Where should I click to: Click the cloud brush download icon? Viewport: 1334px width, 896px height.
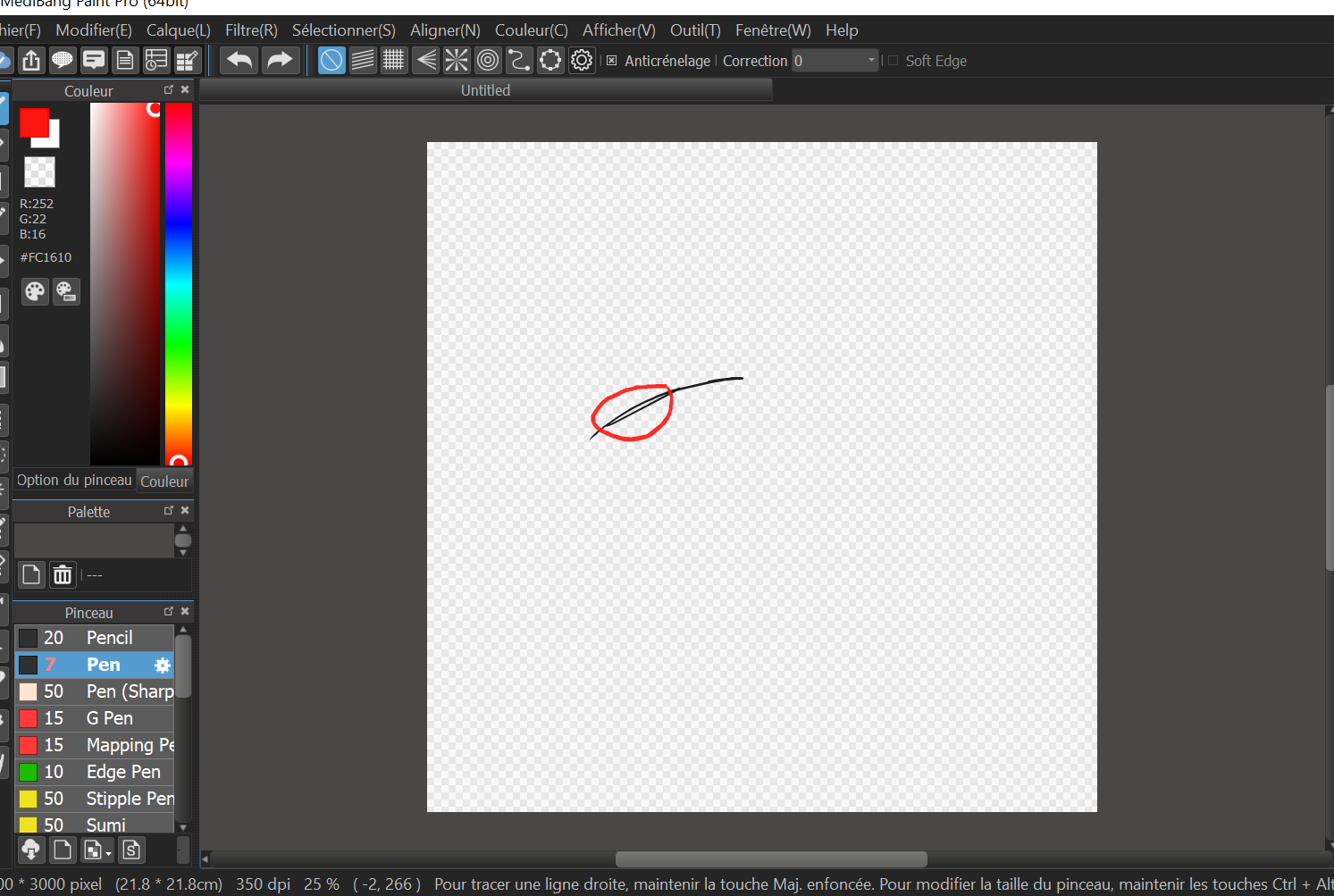pos(31,850)
